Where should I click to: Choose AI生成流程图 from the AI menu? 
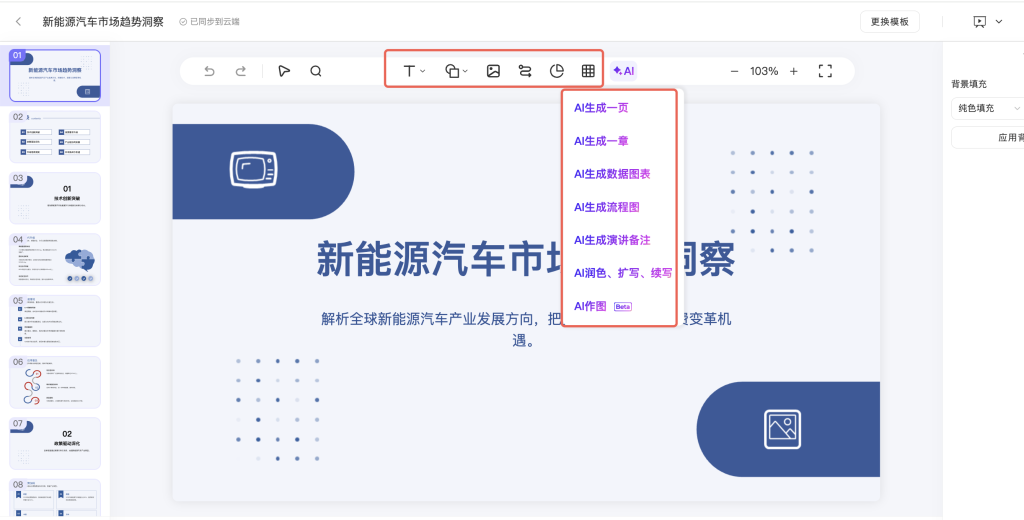(x=606, y=207)
